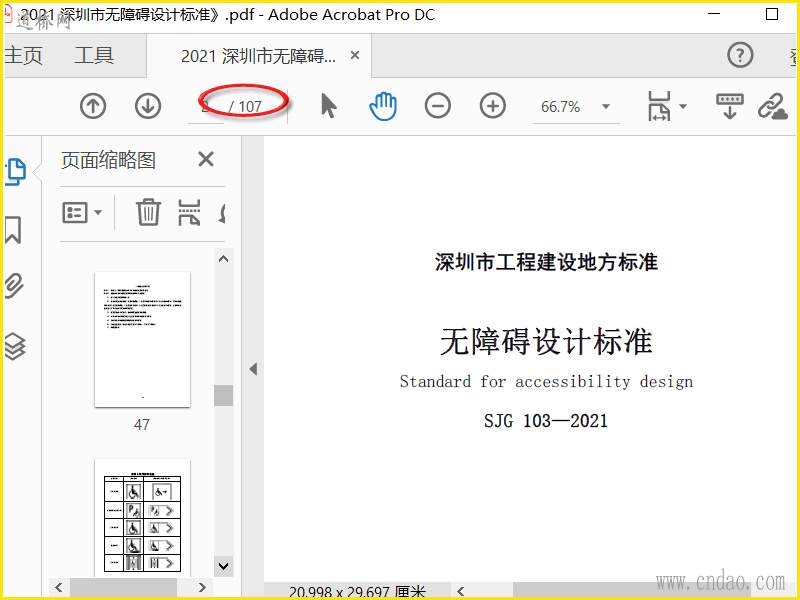
Task: Collapse navigation pane with triangle arrow
Action: pyautogui.click(x=253, y=369)
